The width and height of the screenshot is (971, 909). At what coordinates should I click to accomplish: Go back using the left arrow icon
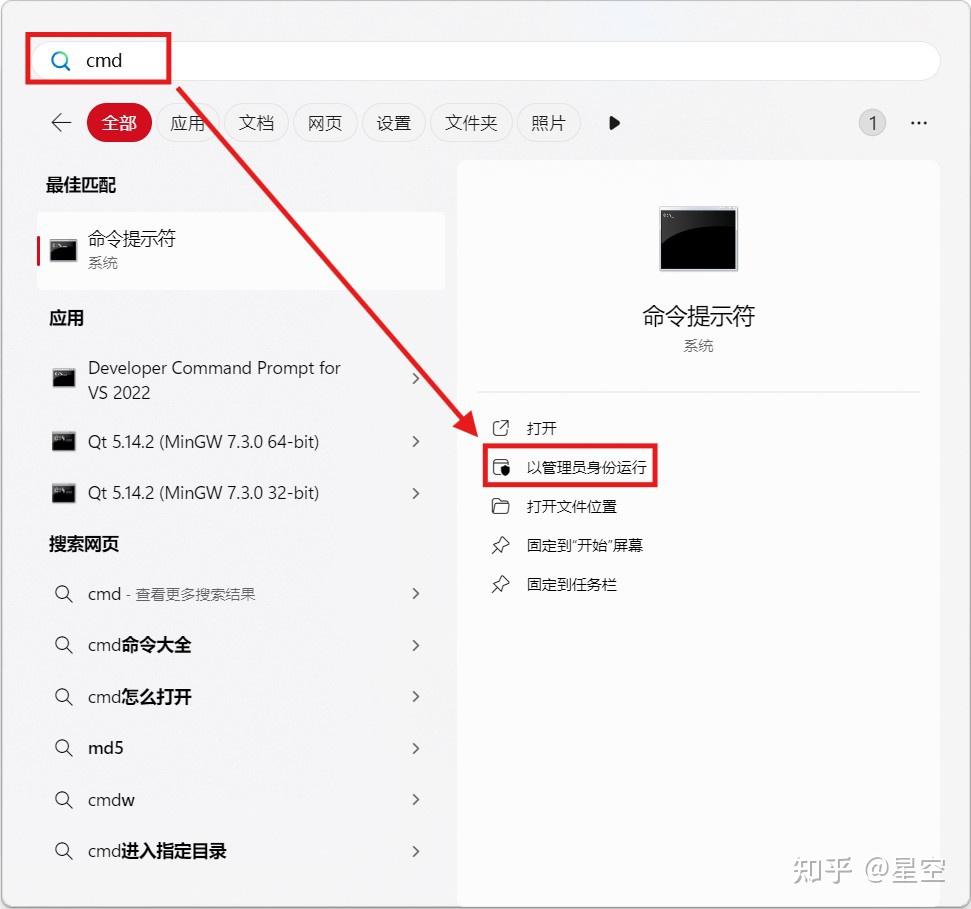pyautogui.click(x=61, y=123)
